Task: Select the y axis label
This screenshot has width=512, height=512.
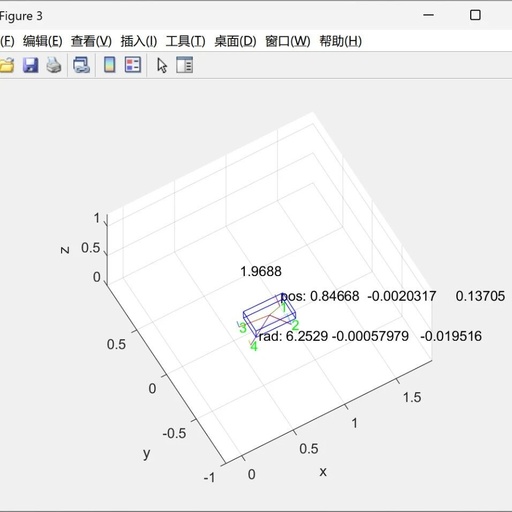Action: point(147,454)
